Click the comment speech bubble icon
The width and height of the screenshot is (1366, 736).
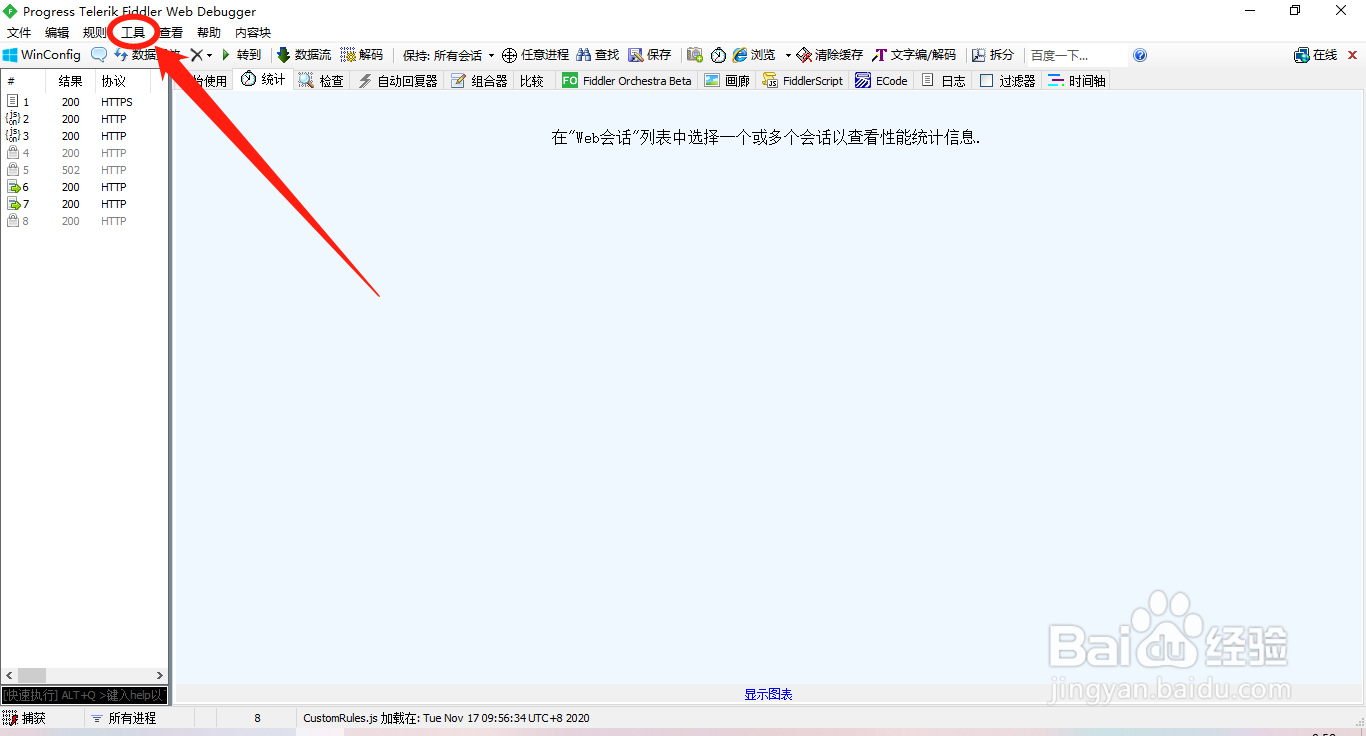click(x=99, y=55)
